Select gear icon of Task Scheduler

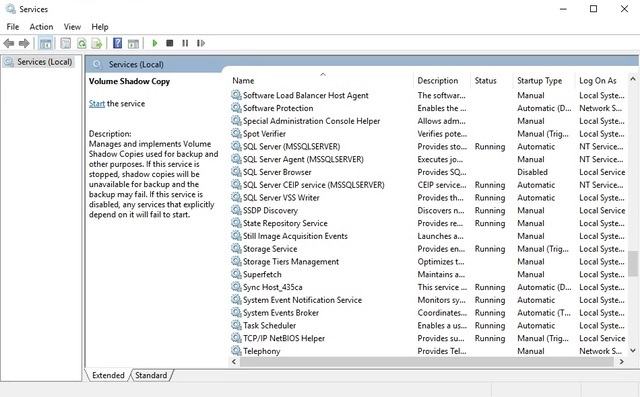point(236,325)
